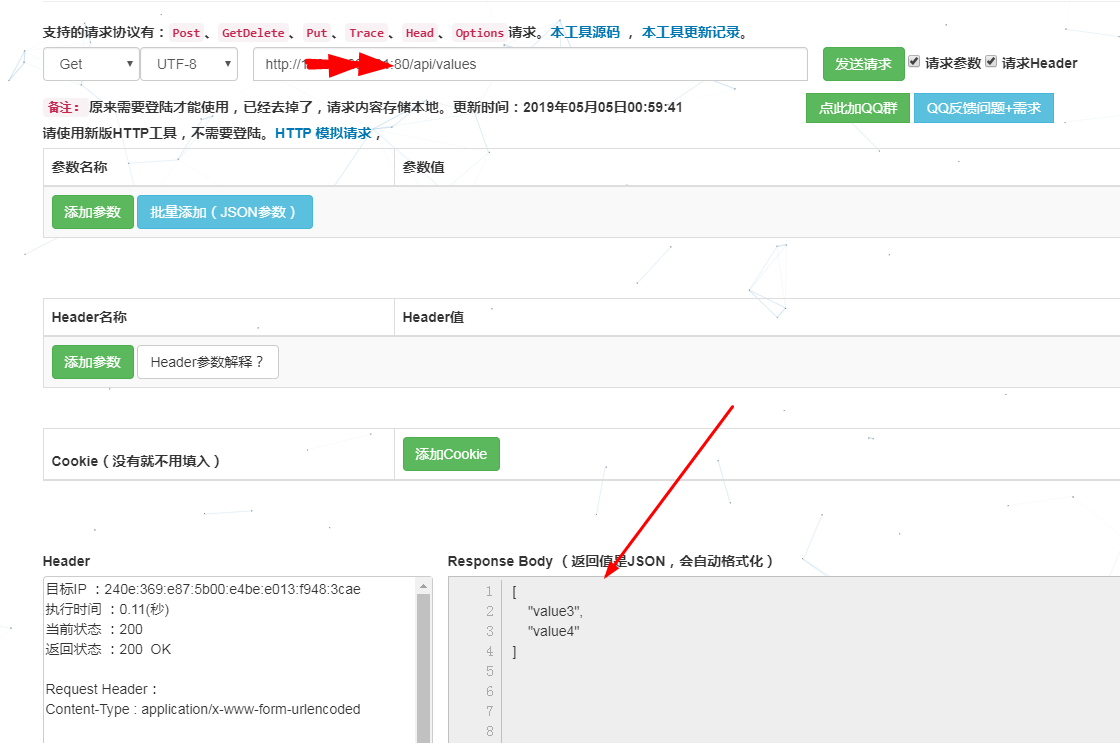The image size is (1120, 743).
Task: Click the Header panel scroll-up arrow
Action: point(424,586)
